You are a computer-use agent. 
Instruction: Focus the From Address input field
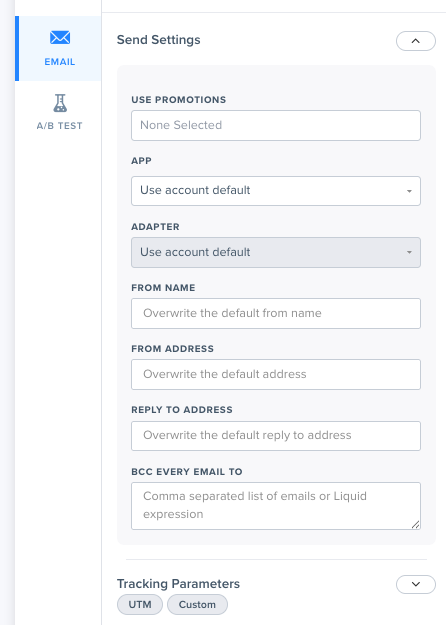(x=276, y=374)
